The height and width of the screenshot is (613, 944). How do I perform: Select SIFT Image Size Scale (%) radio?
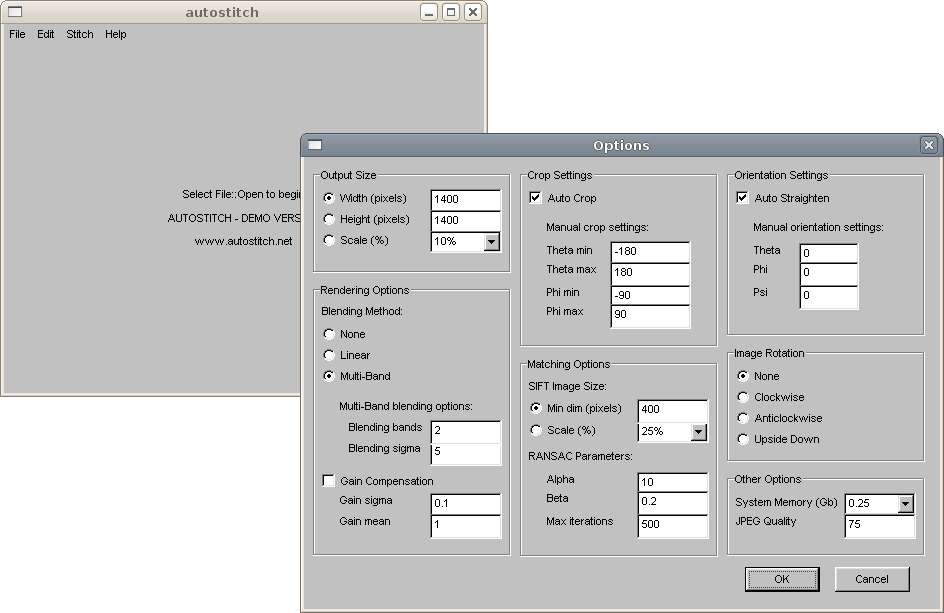(x=536, y=431)
